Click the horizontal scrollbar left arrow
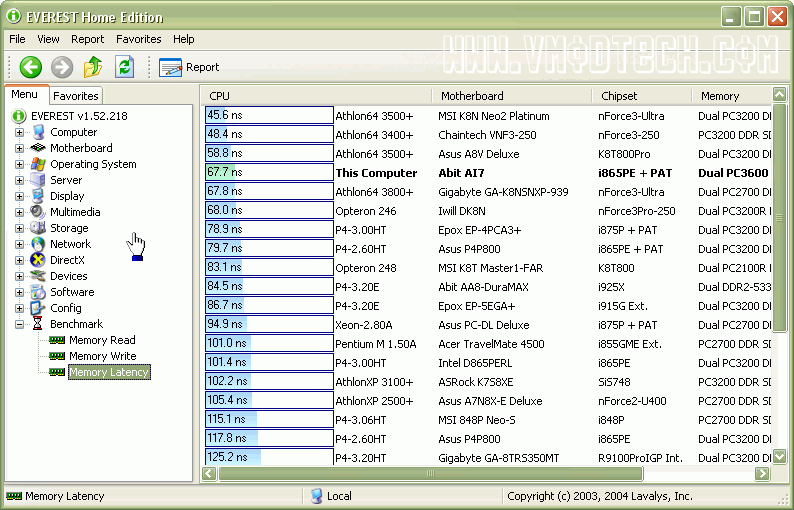794x510 pixels. pos(210,474)
